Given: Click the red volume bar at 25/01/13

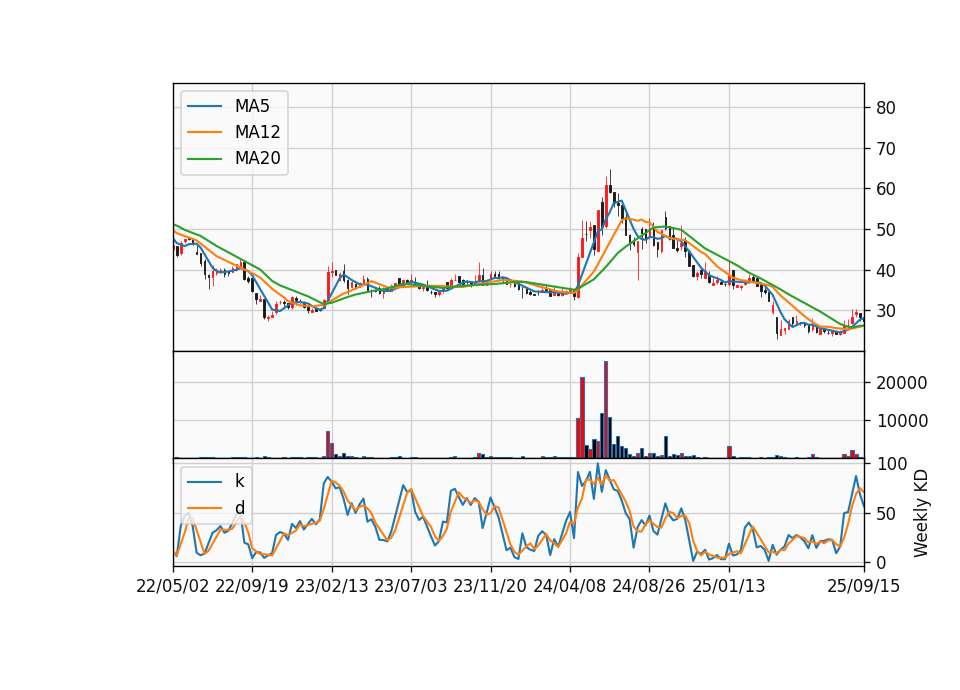Looking at the screenshot, I should (729, 452).
